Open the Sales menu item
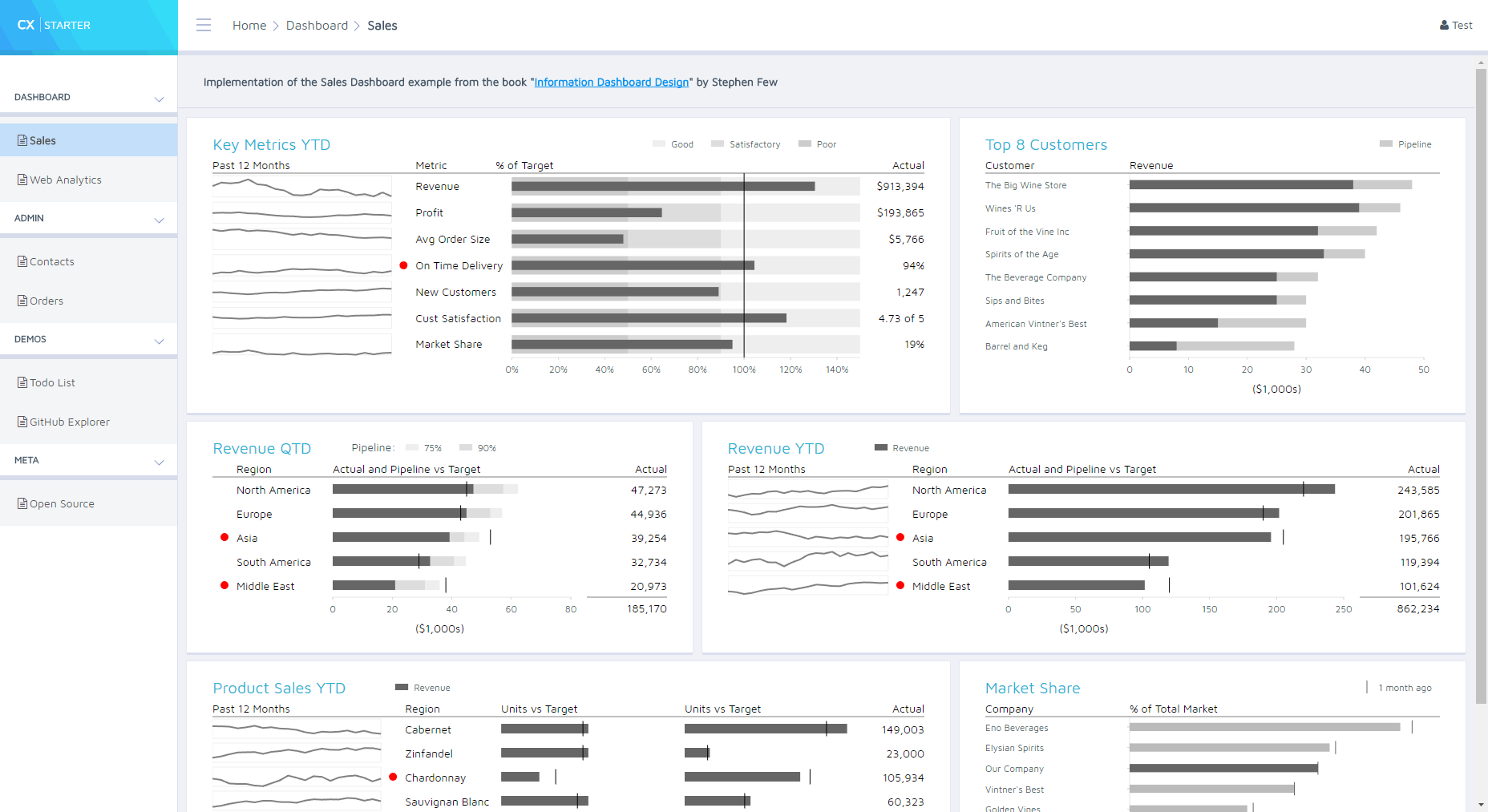The height and width of the screenshot is (812, 1488). coord(88,140)
